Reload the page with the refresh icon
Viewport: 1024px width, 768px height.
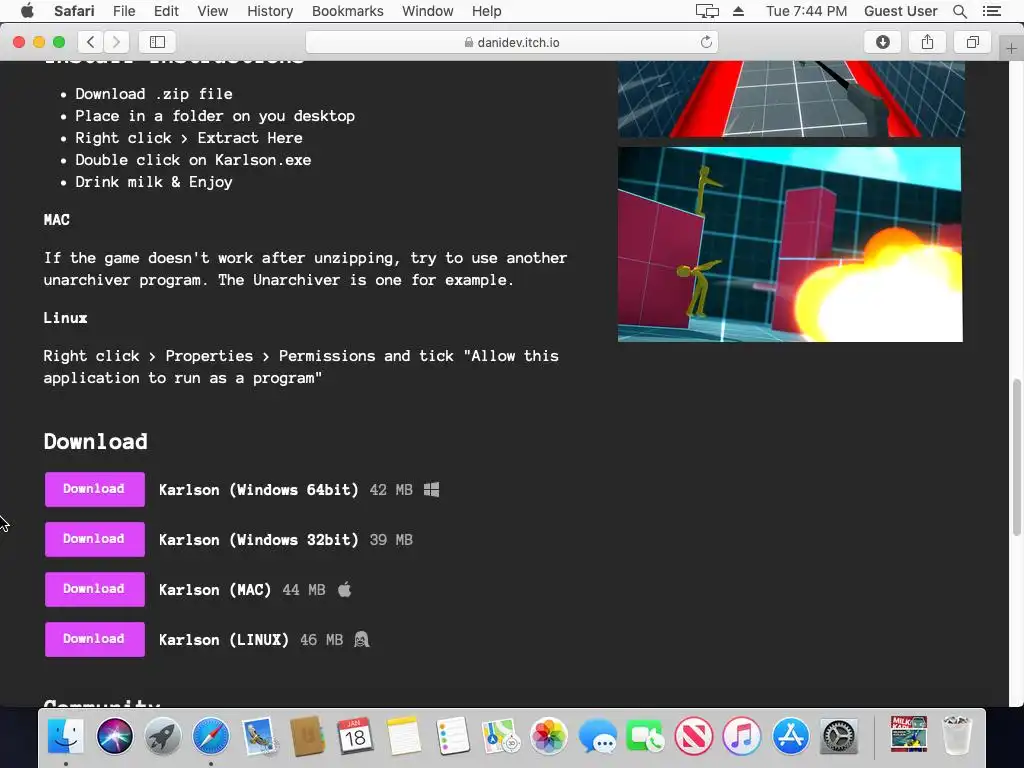[706, 42]
